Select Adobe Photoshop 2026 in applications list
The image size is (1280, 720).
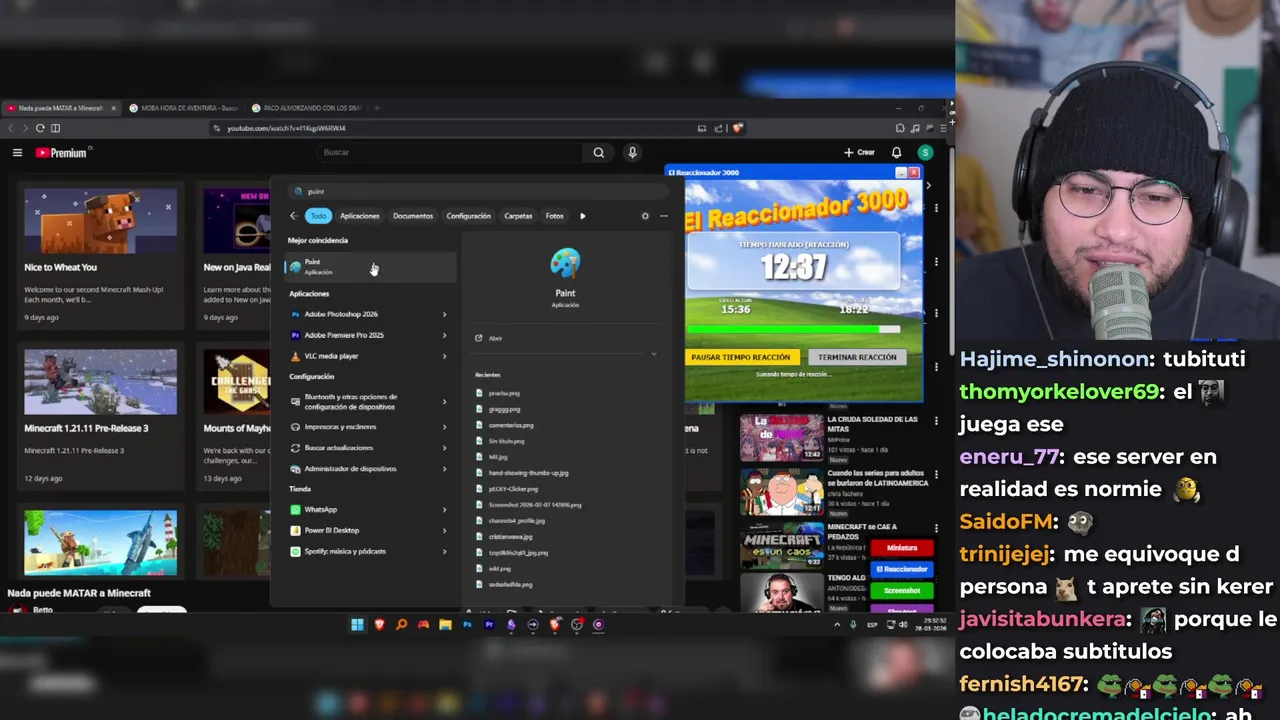click(360, 314)
